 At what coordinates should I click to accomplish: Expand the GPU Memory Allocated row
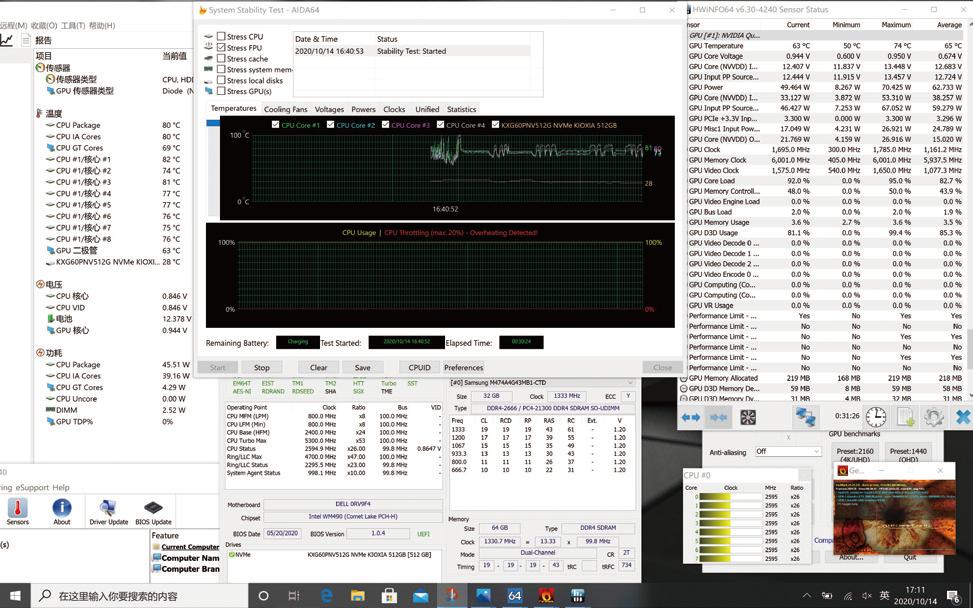pos(684,379)
